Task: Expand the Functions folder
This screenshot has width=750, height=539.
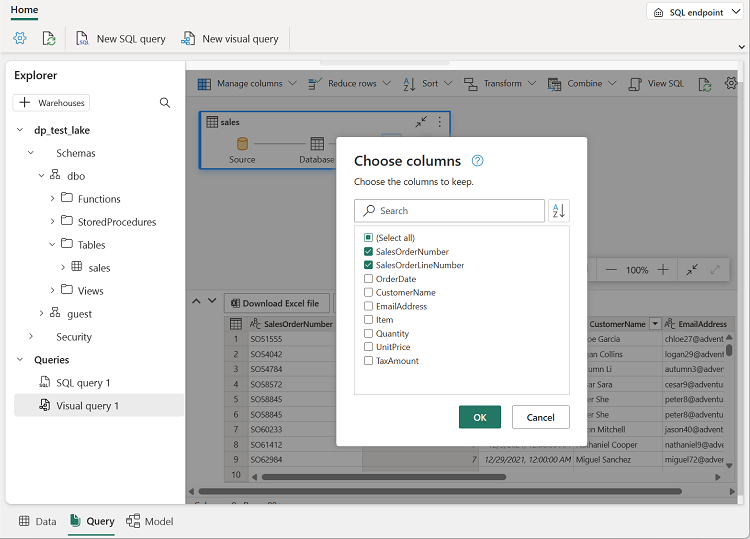Action: (52, 198)
